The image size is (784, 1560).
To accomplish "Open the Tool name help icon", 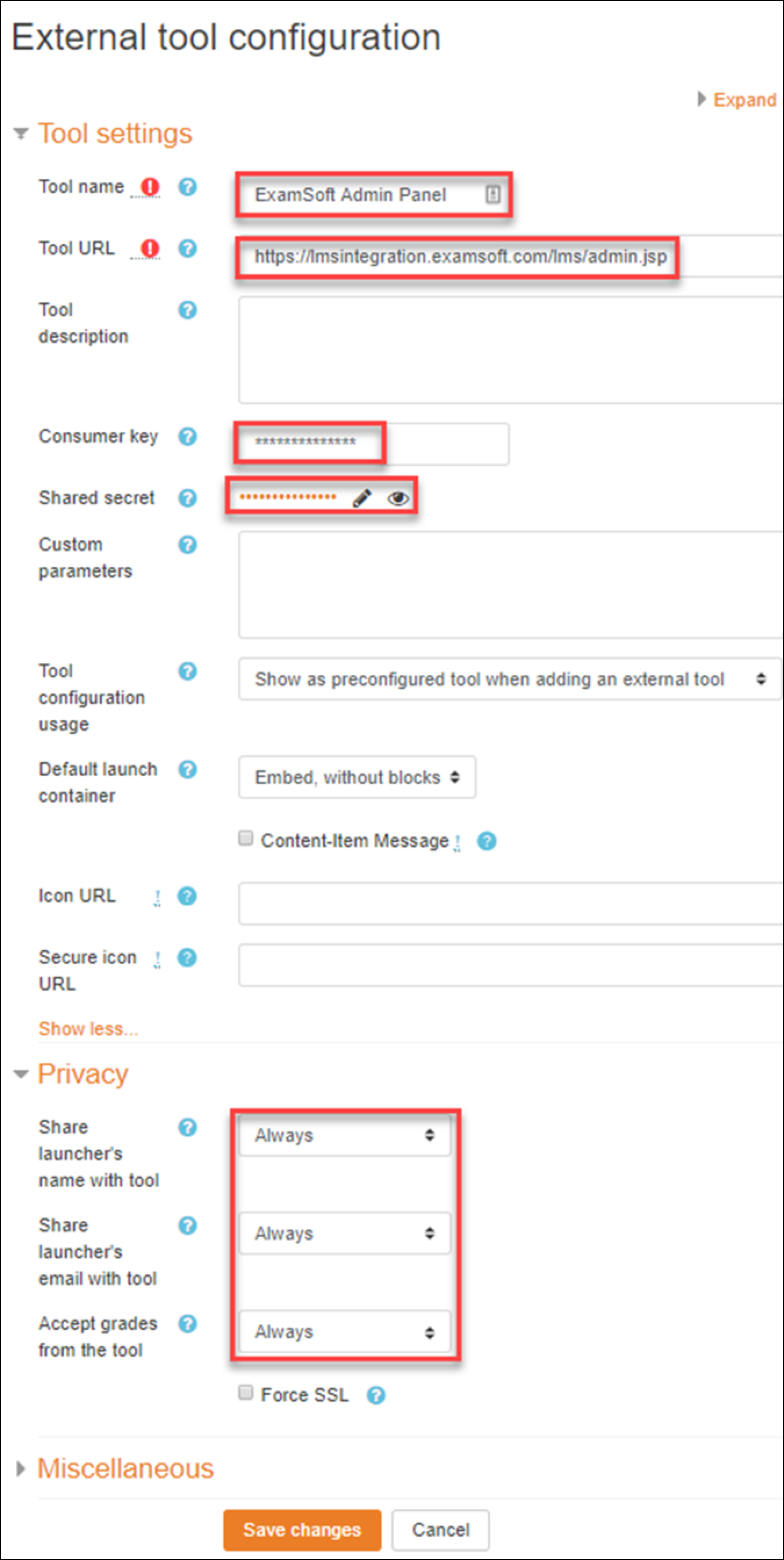I will (x=188, y=188).
